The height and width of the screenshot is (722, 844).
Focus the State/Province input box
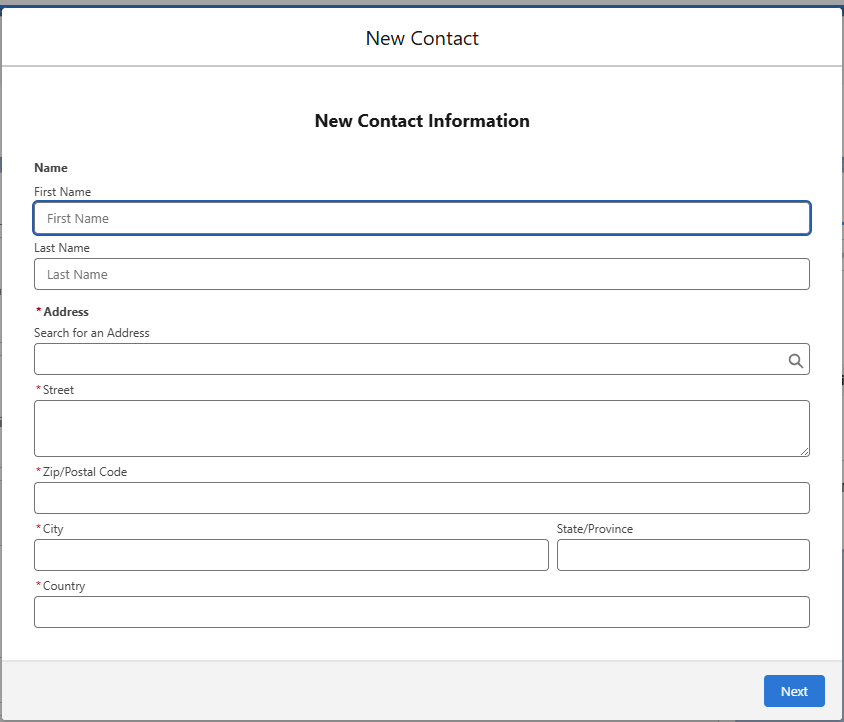click(x=683, y=555)
